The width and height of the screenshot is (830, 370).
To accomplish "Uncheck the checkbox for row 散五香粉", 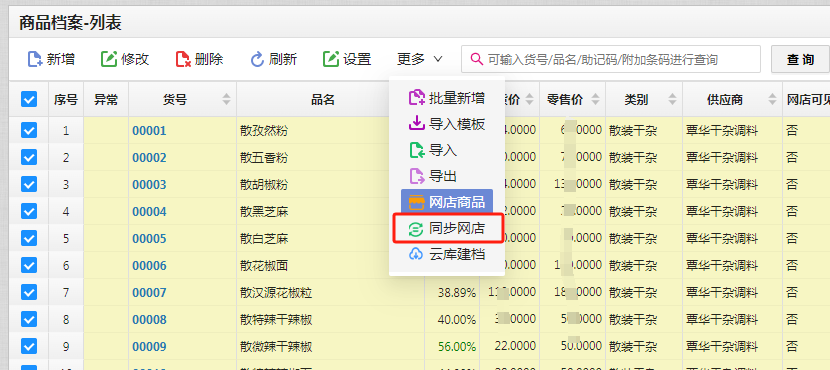I will point(29,157).
